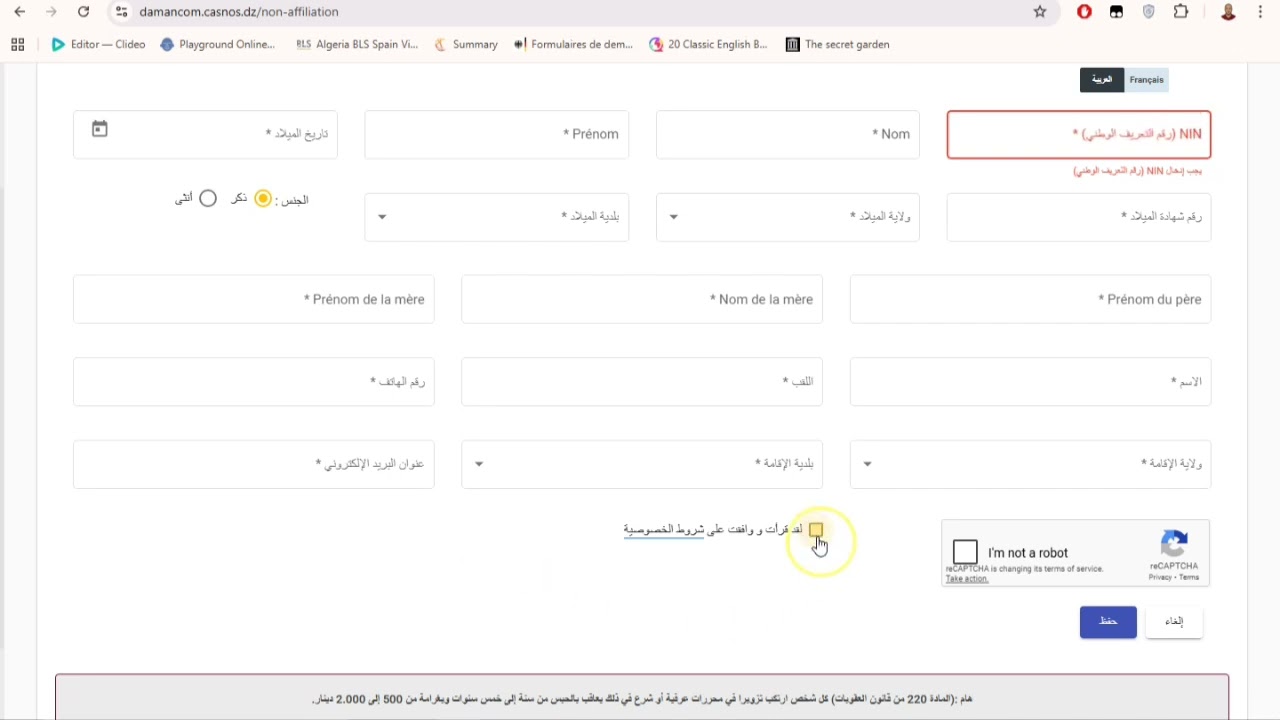Expand the ولاية الميلاد dropdown
The height and width of the screenshot is (720, 1280).
788,217
